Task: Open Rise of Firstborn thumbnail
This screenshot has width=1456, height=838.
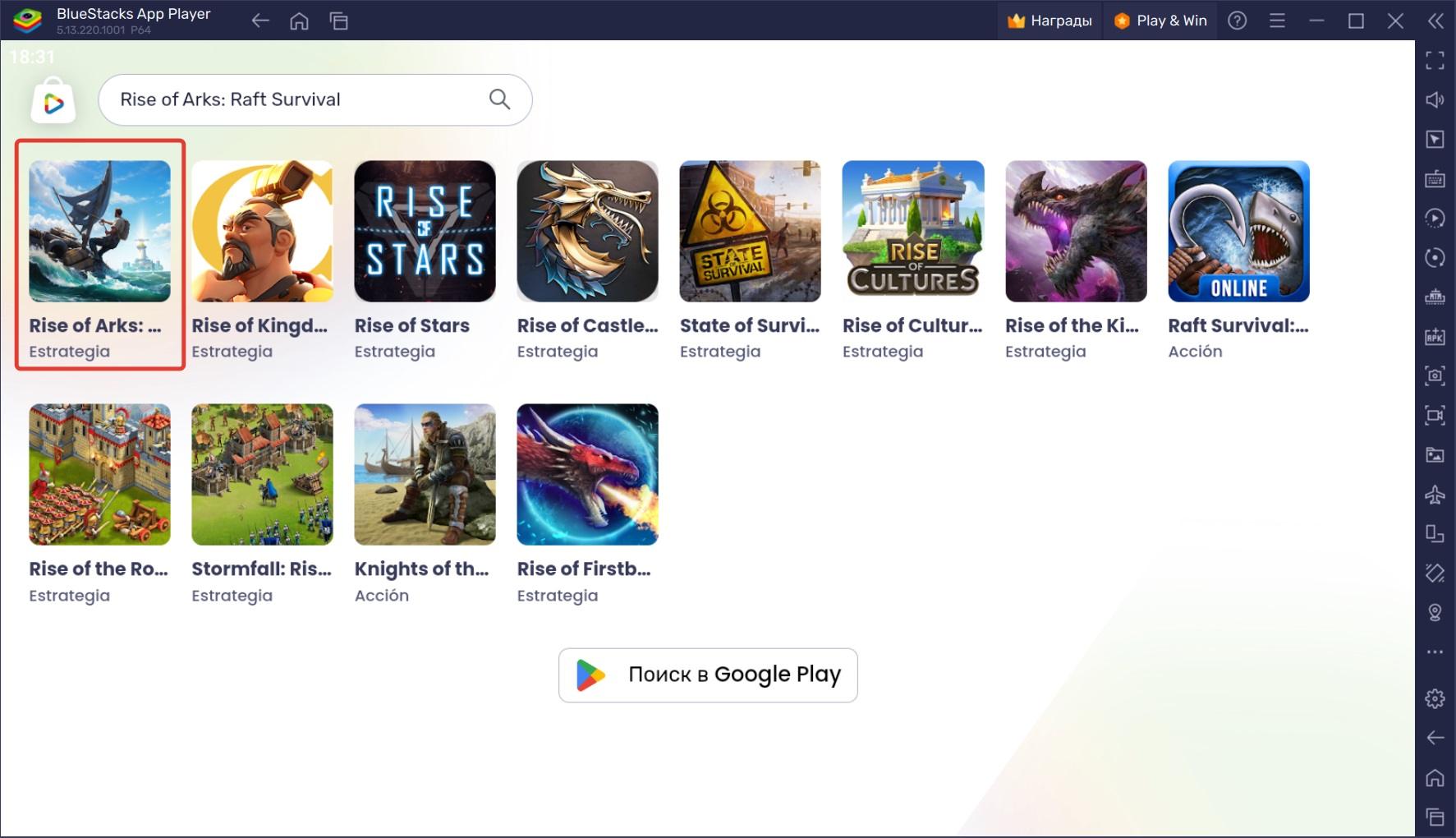Action: (x=587, y=474)
